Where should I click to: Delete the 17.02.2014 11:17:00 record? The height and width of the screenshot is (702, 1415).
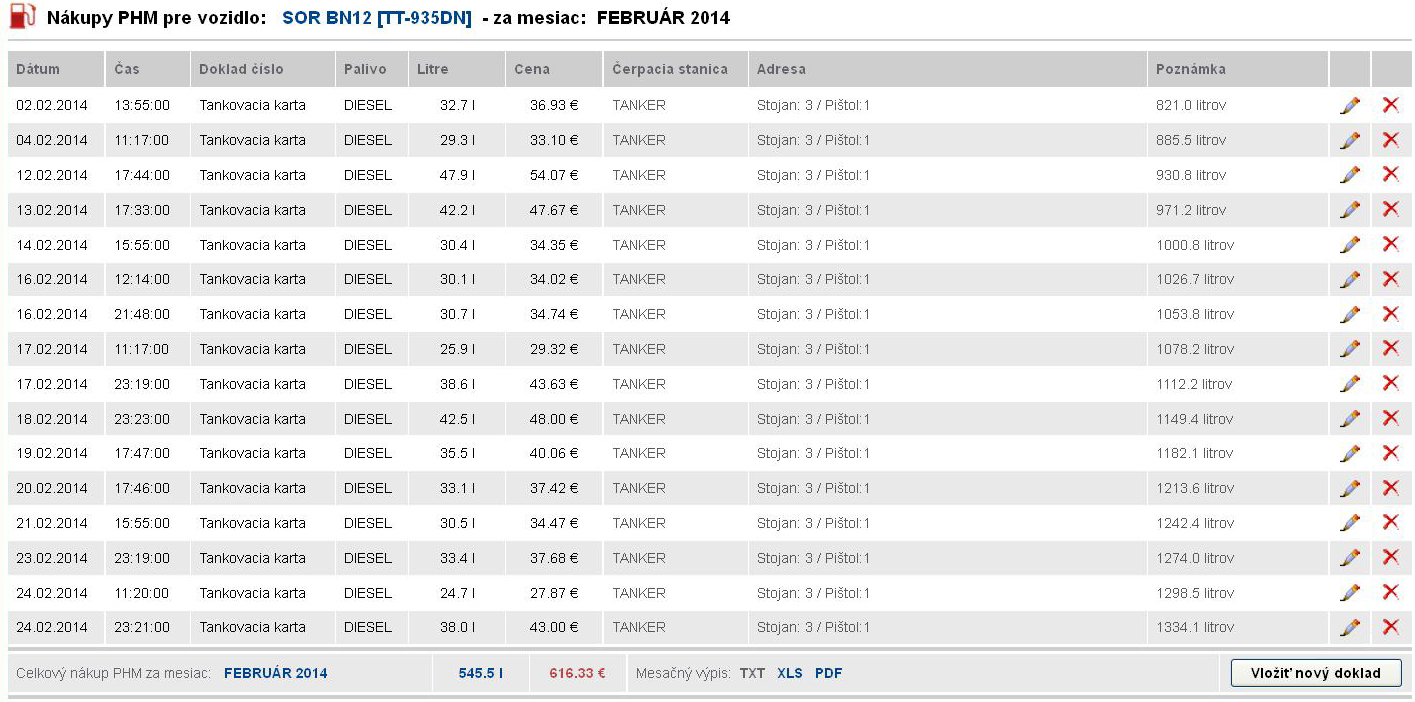pos(1390,348)
